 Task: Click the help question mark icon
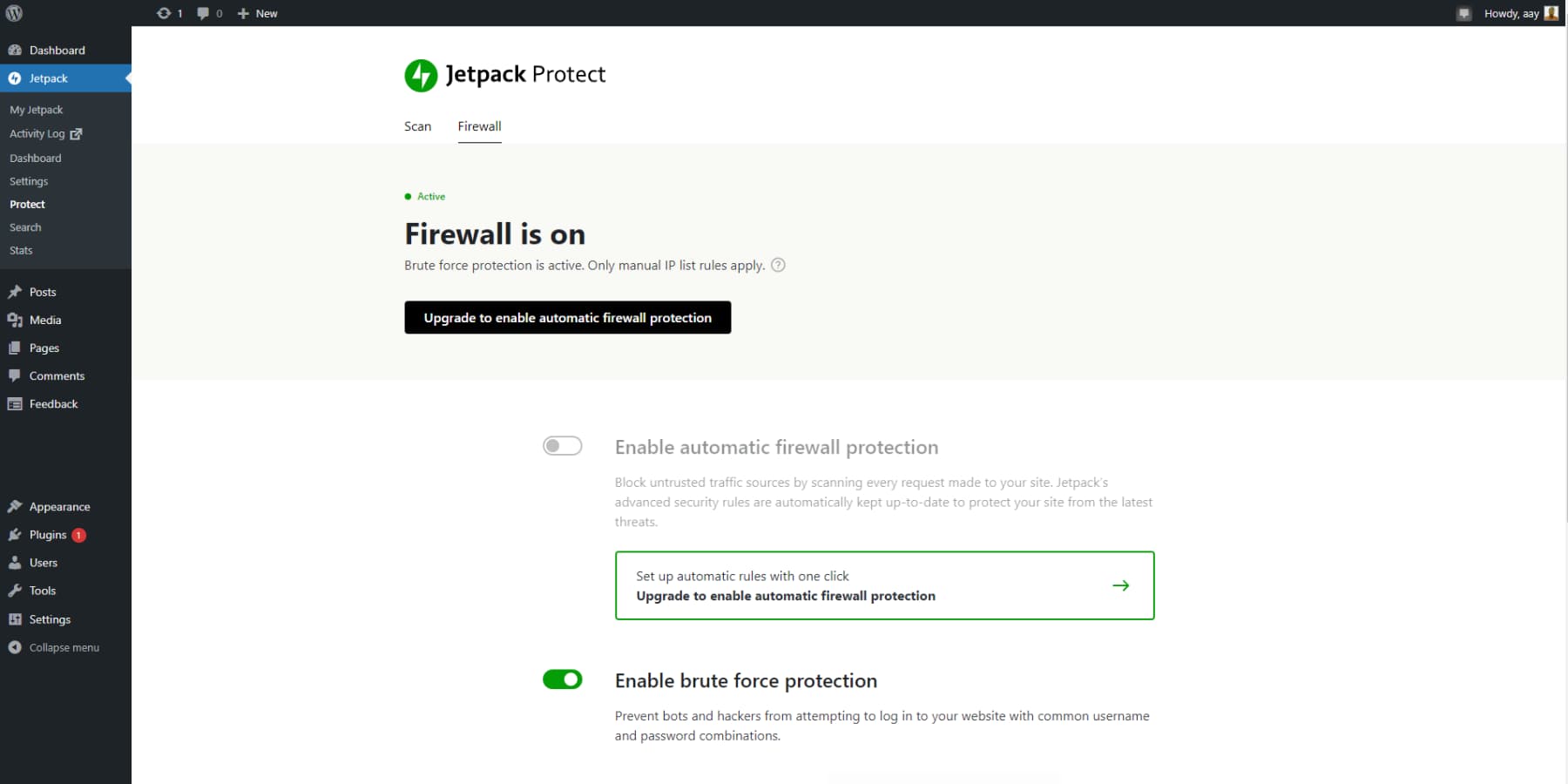pos(778,265)
